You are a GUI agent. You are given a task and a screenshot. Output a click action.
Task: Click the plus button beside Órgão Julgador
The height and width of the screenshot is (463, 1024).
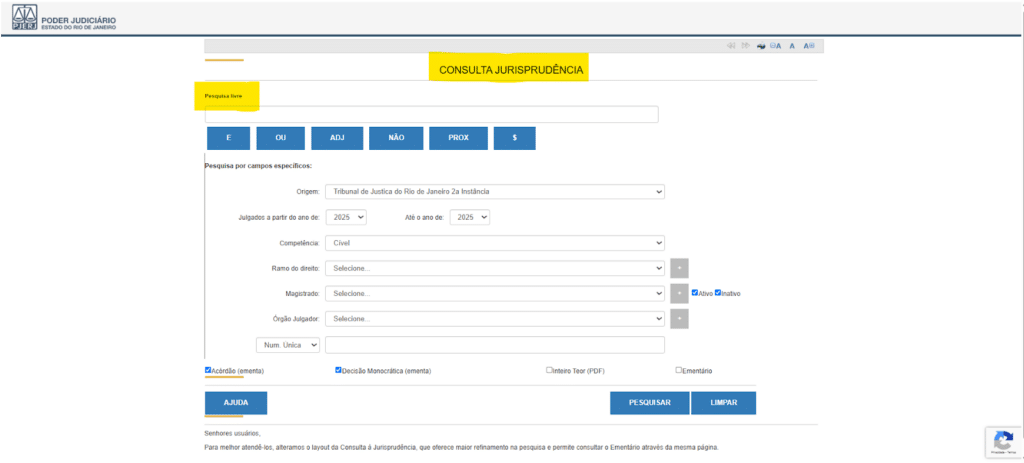point(679,318)
